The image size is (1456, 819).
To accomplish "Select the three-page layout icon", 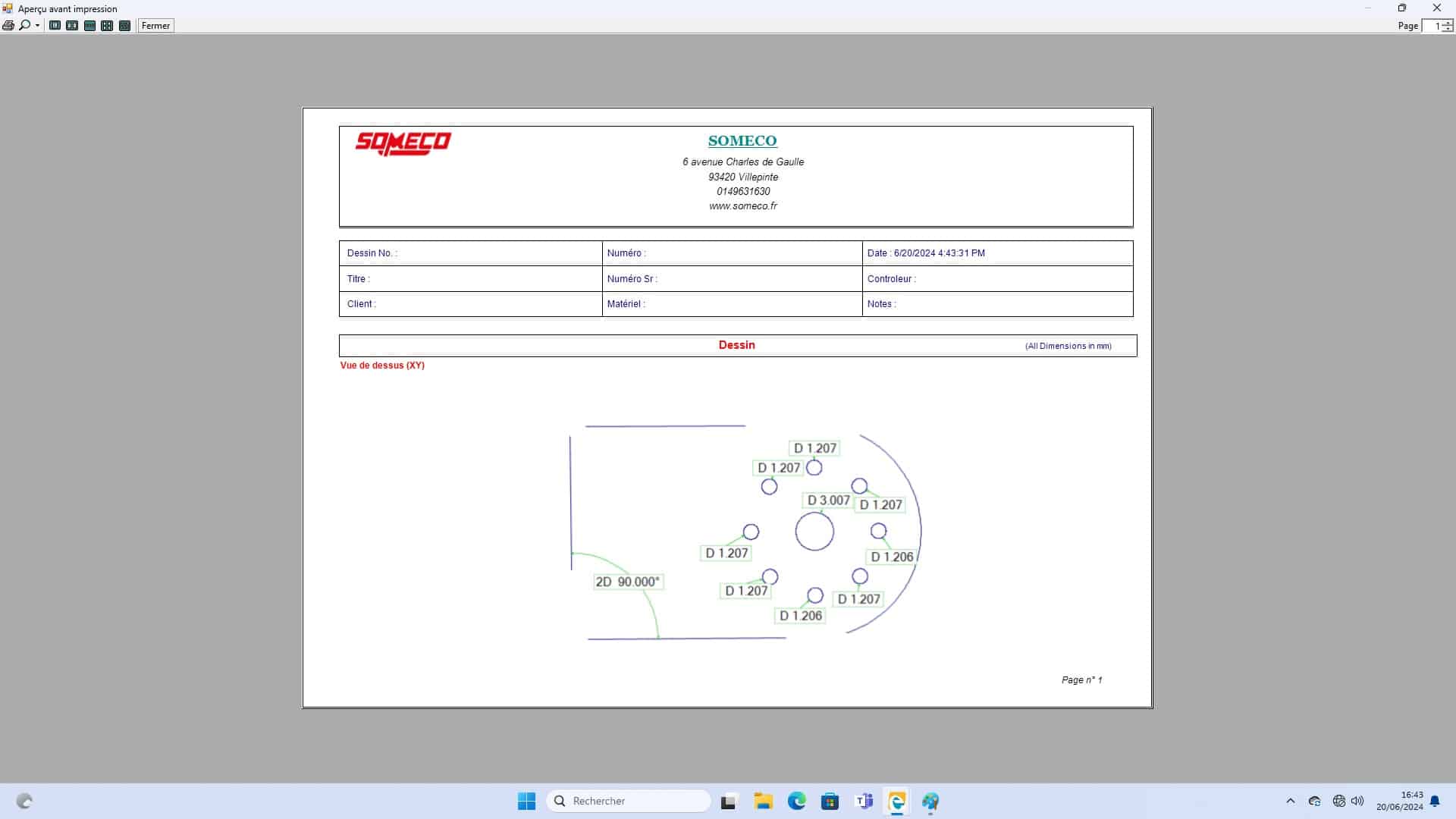I will click(x=89, y=26).
